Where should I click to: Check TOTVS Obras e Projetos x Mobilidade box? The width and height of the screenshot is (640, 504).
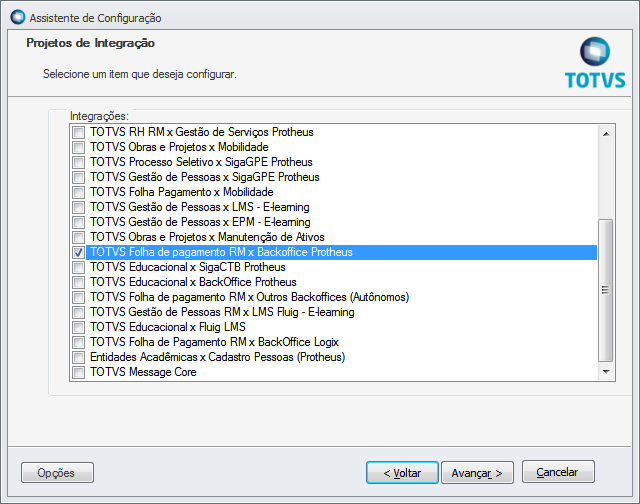tap(78, 147)
